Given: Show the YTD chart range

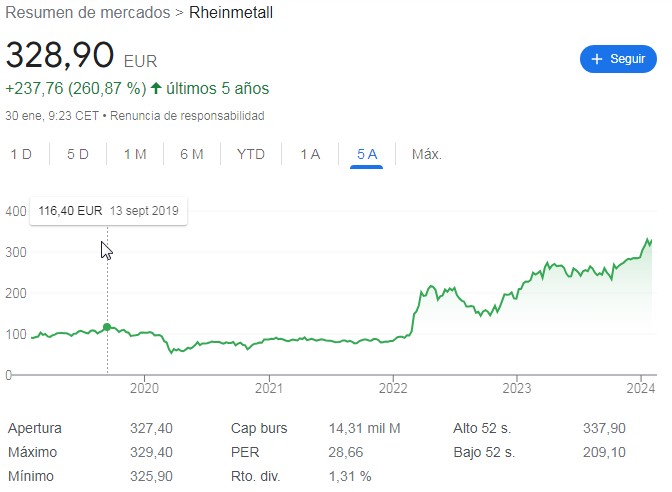Looking at the screenshot, I should 251,154.
